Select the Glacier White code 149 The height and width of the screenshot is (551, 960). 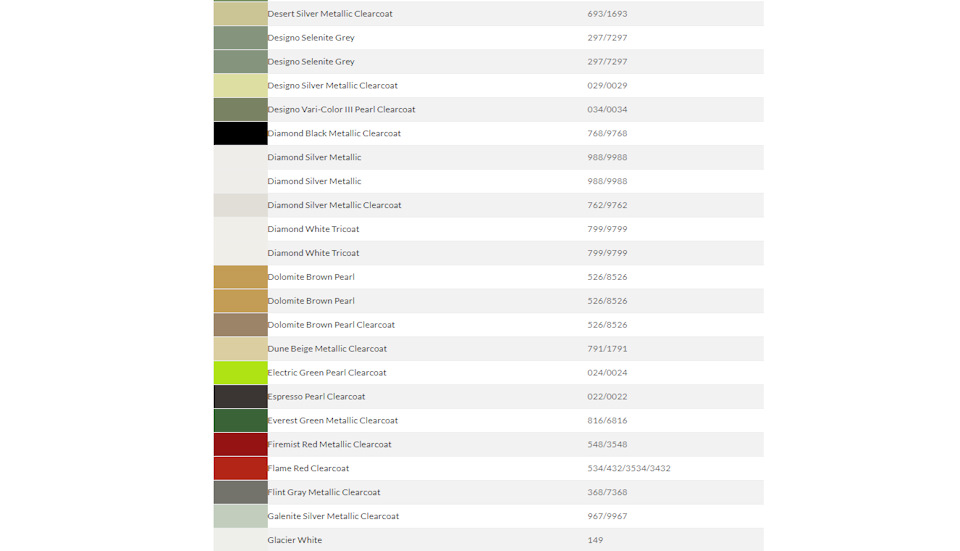tap(595, 540)
